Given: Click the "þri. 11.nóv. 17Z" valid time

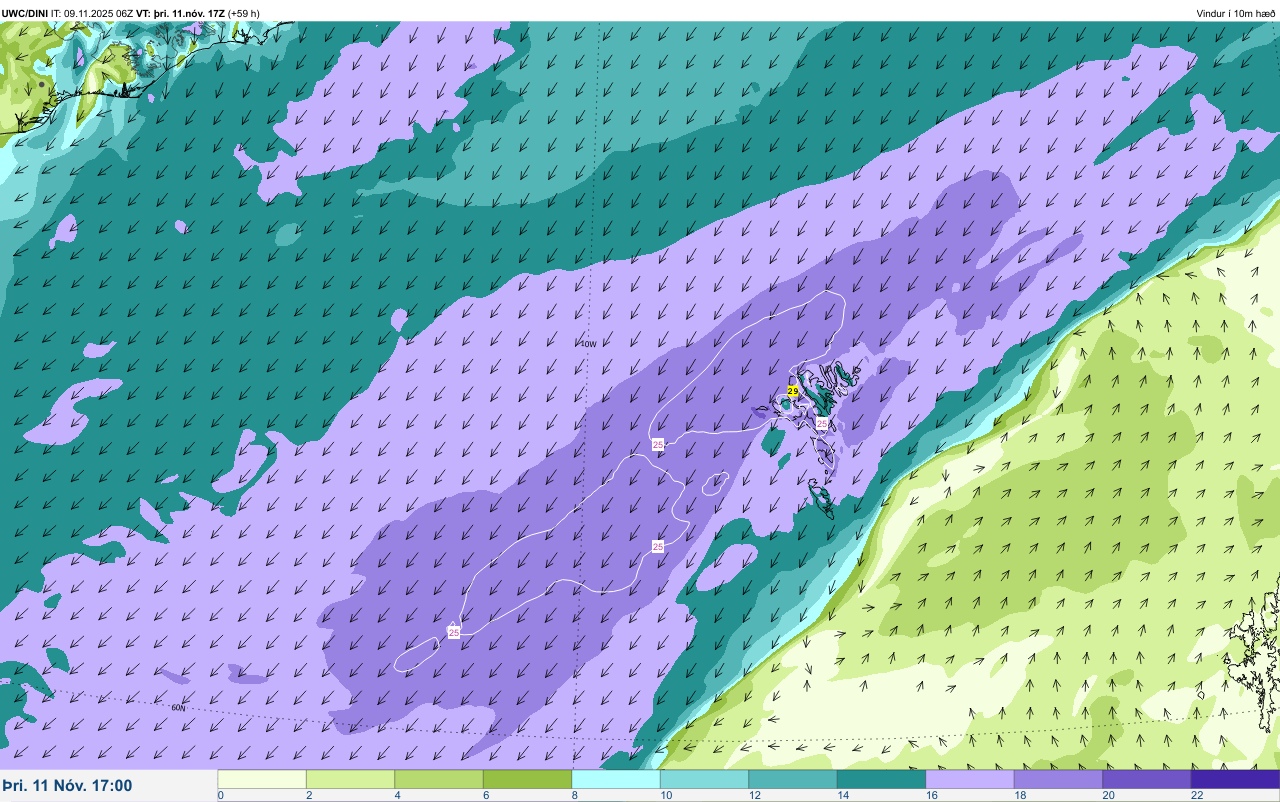Looking at the screenshot, I should click(190, 13).
